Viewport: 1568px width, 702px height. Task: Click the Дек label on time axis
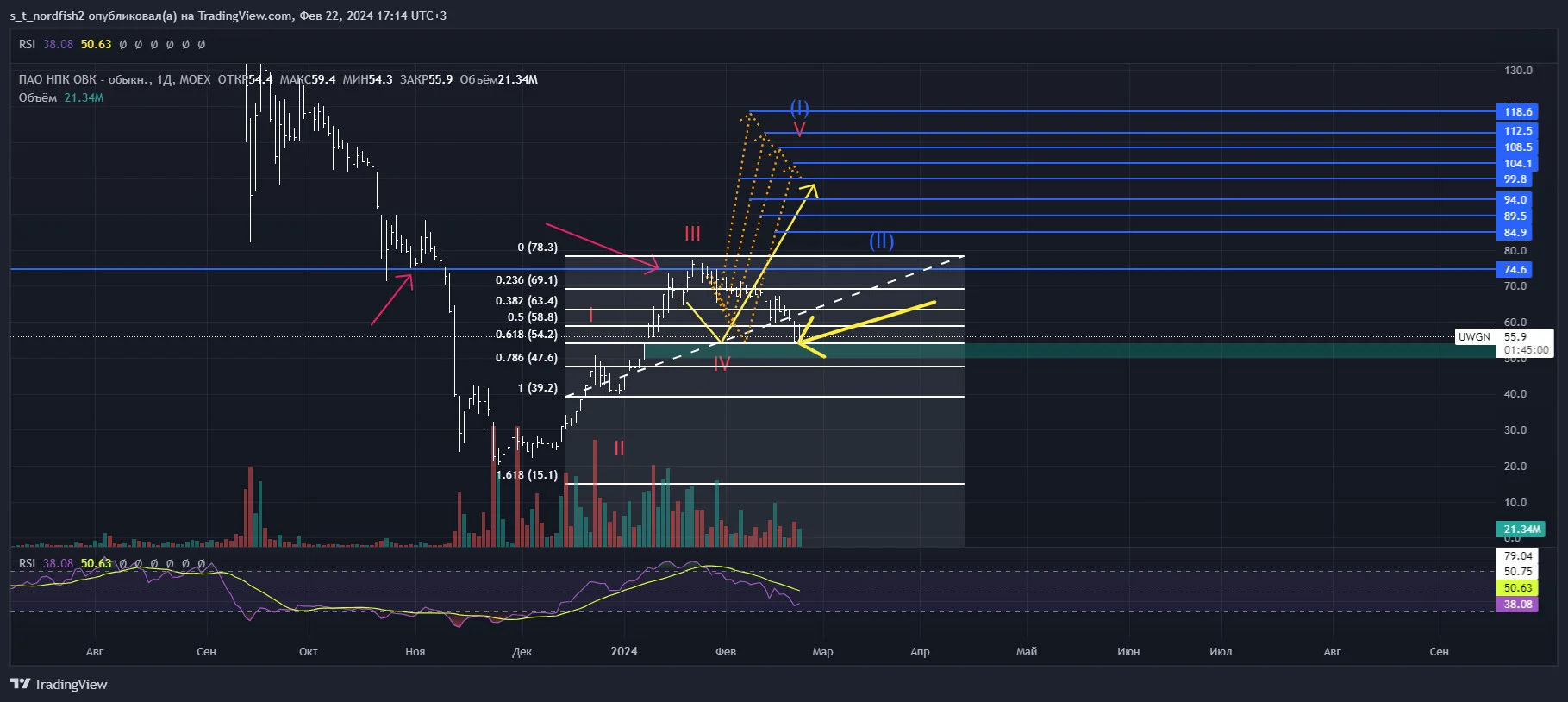coord(522,651)
